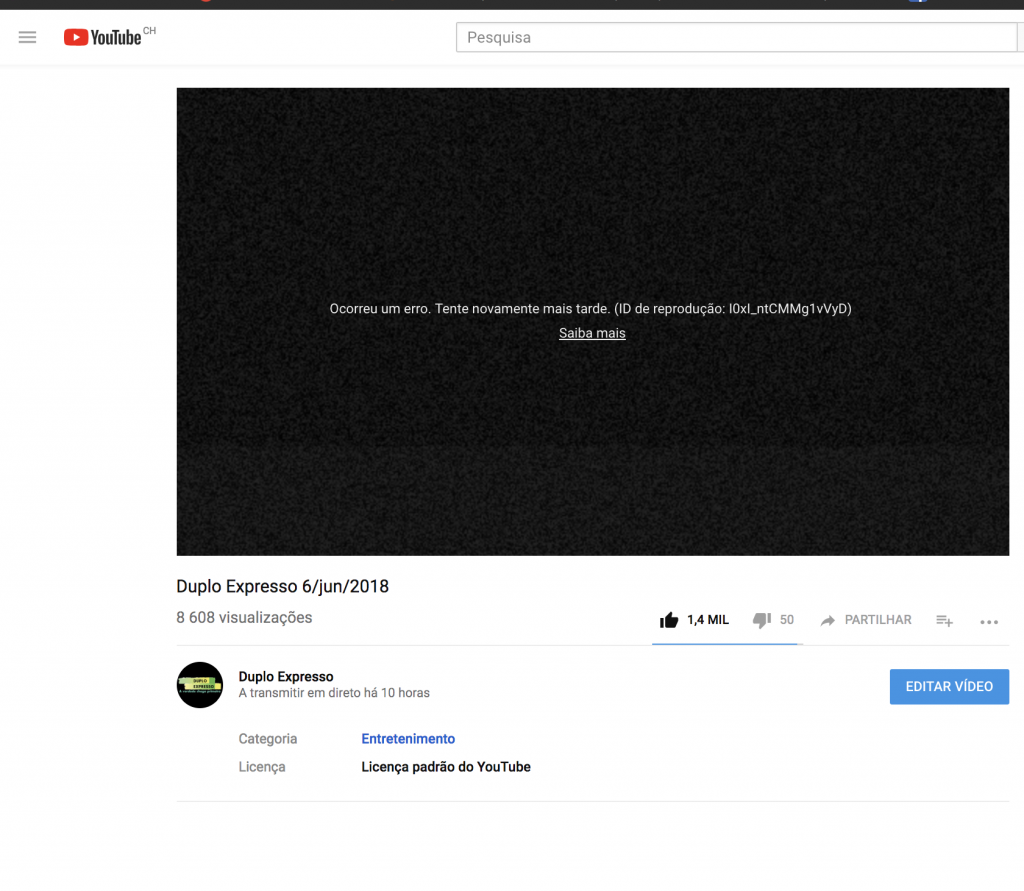
Task: Click the PARTILHAR label
Action: 878,620
